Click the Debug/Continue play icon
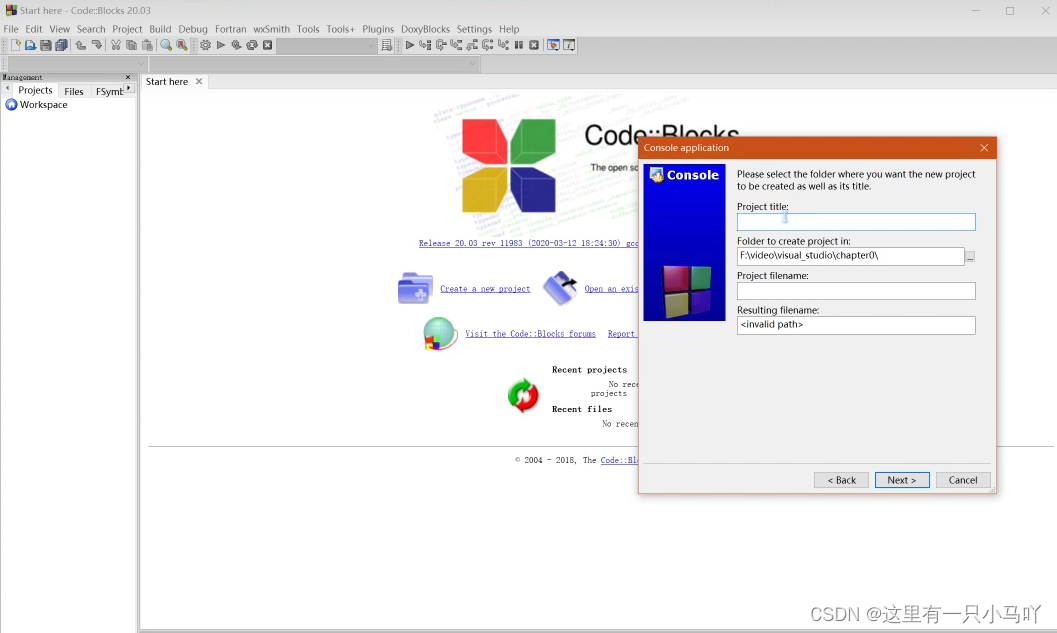 point(409,45)
